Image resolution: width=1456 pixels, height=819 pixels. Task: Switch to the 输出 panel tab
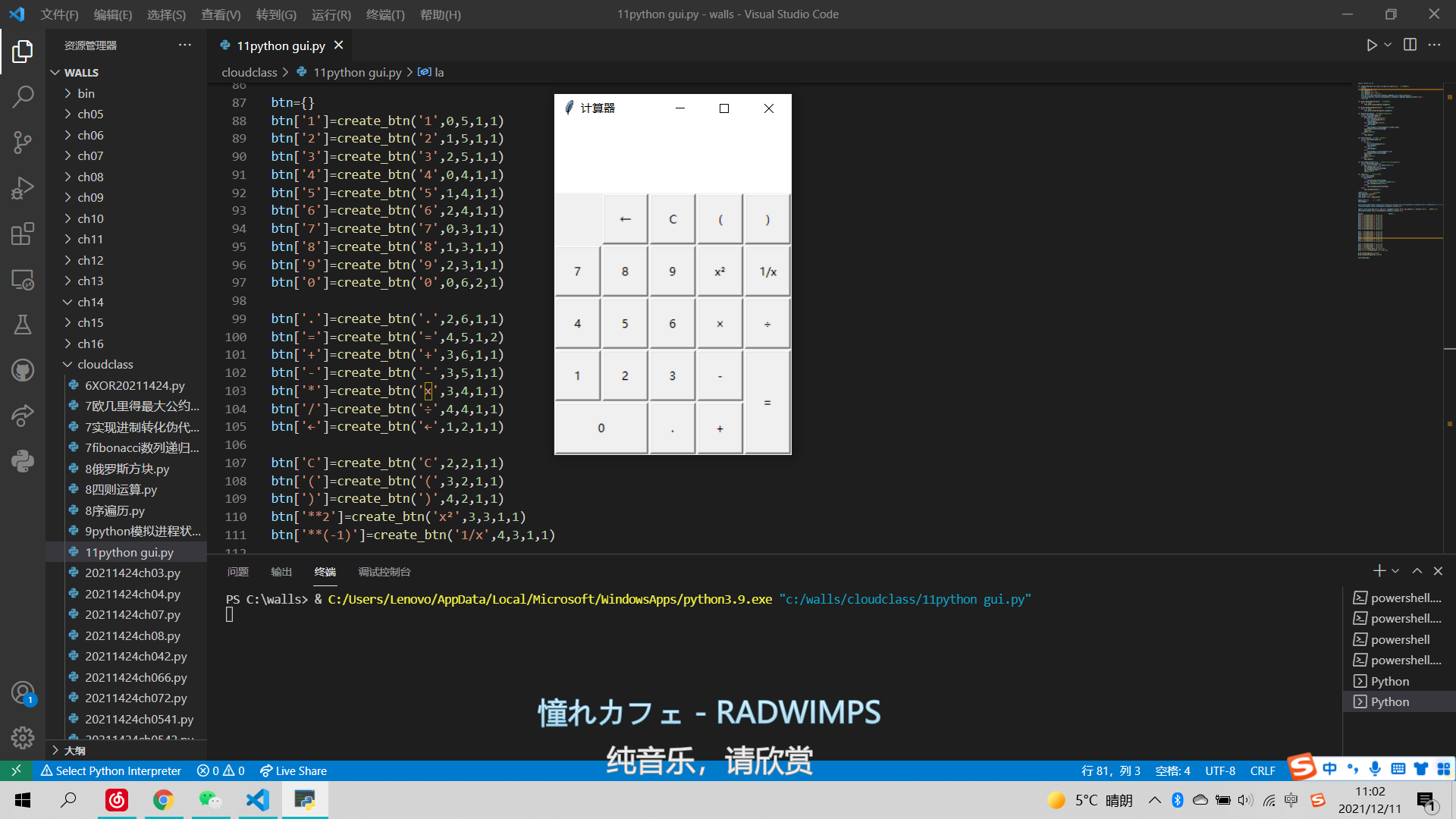coord(281,572)
